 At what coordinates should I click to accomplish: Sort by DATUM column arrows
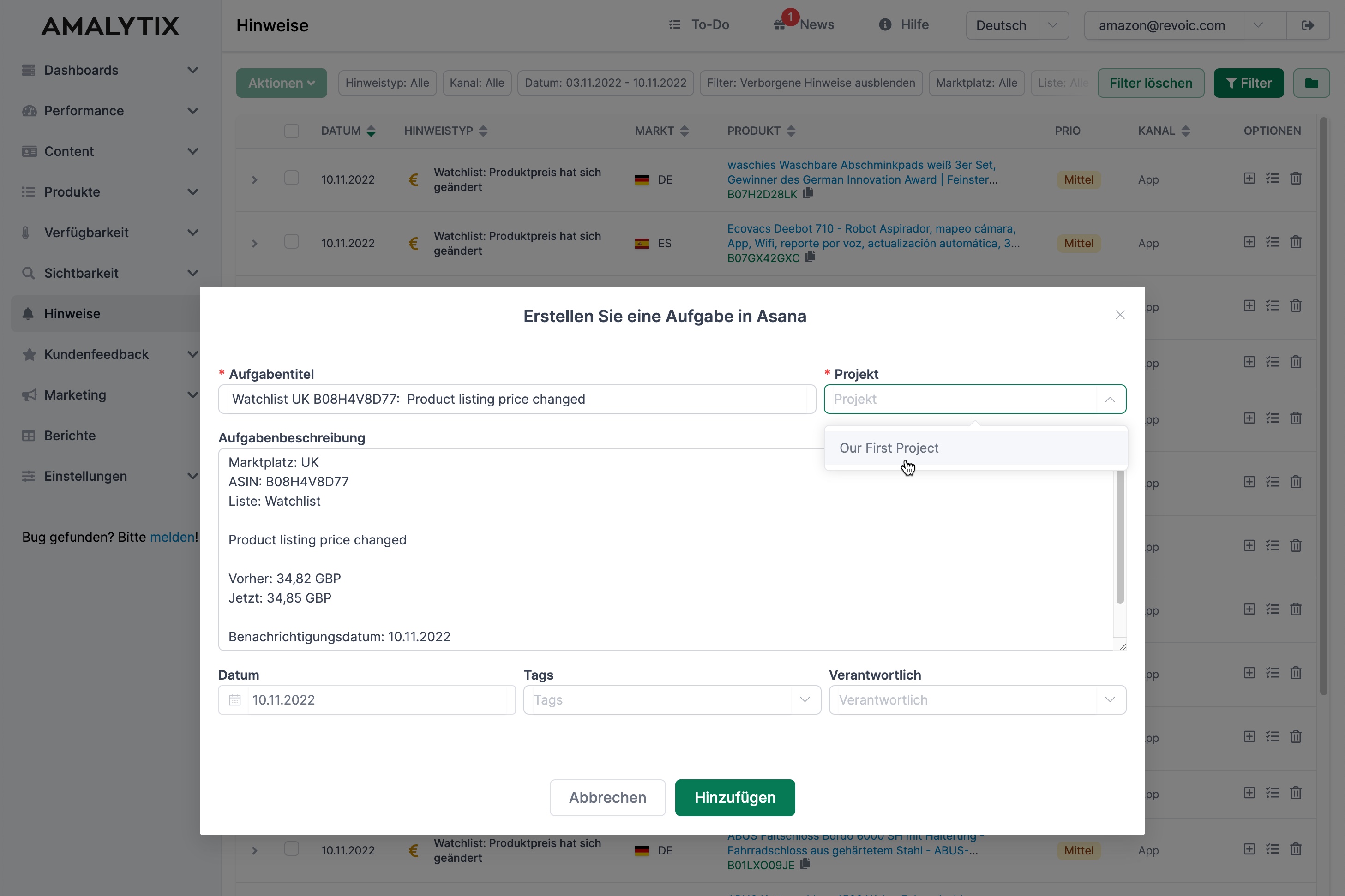pyautogui.click(x=371, y=131)
